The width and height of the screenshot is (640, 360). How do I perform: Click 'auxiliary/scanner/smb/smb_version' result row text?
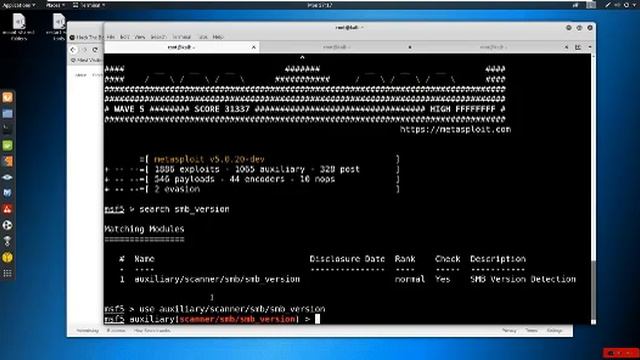217,279
